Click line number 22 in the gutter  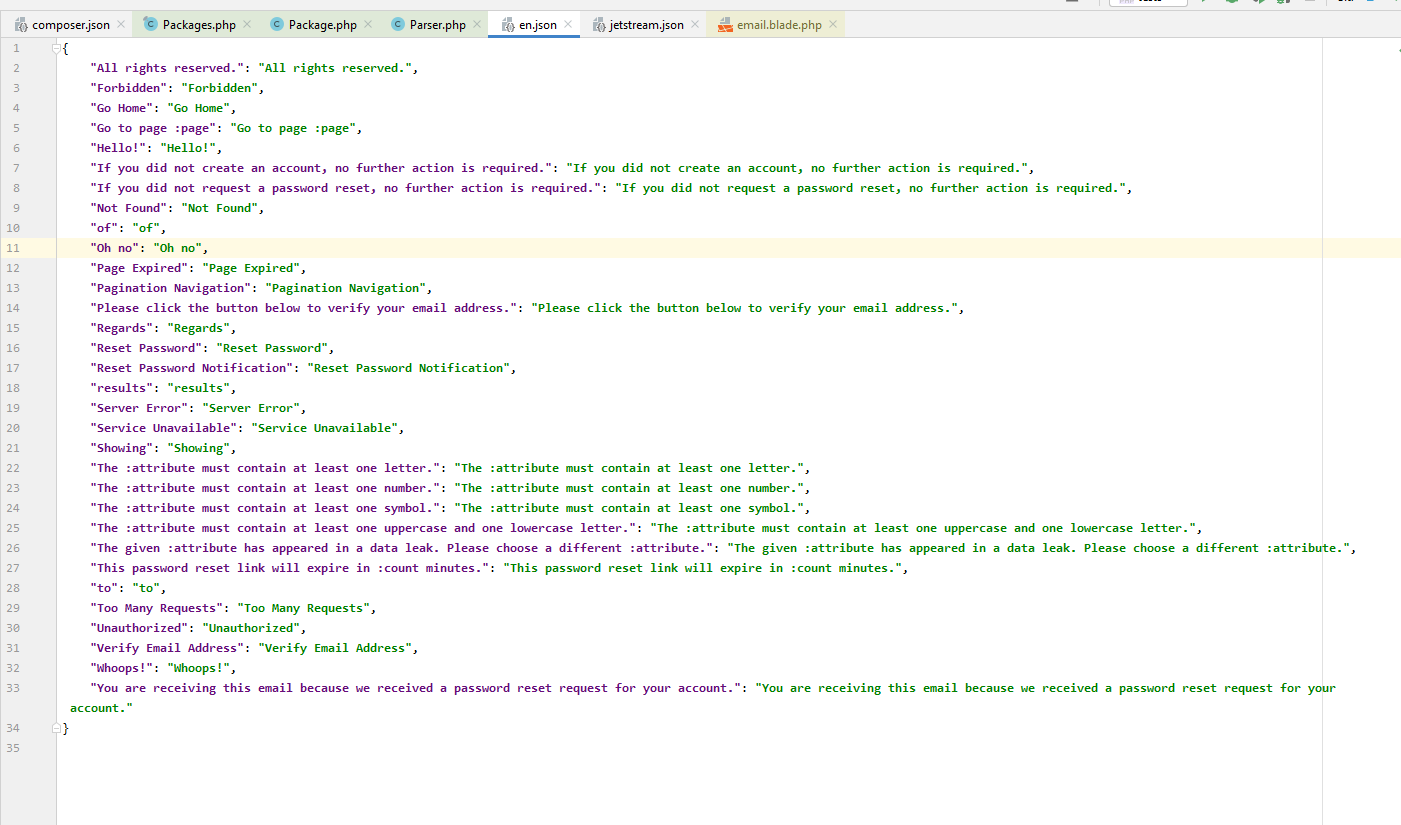point(13,468)
